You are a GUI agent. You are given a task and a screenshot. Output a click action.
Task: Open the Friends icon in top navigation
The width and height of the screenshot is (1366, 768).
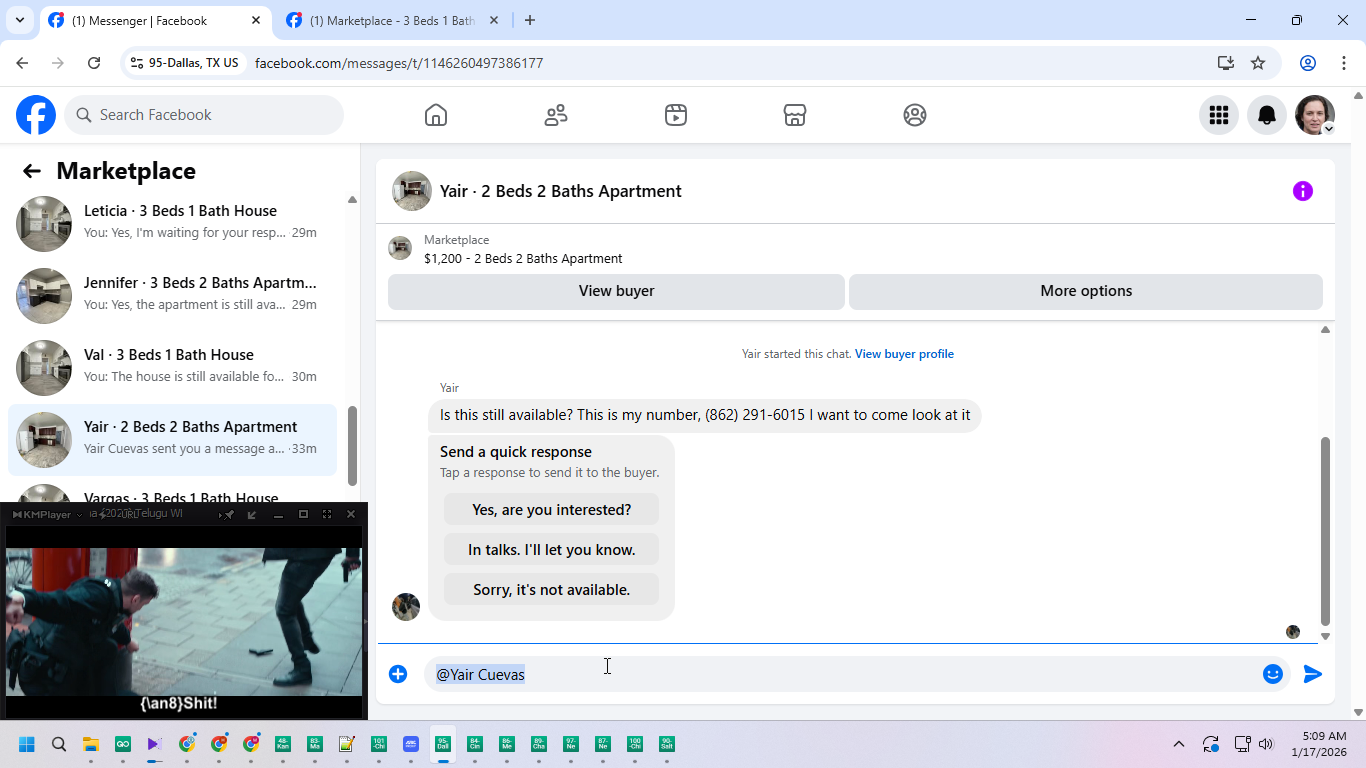[556, 115]
